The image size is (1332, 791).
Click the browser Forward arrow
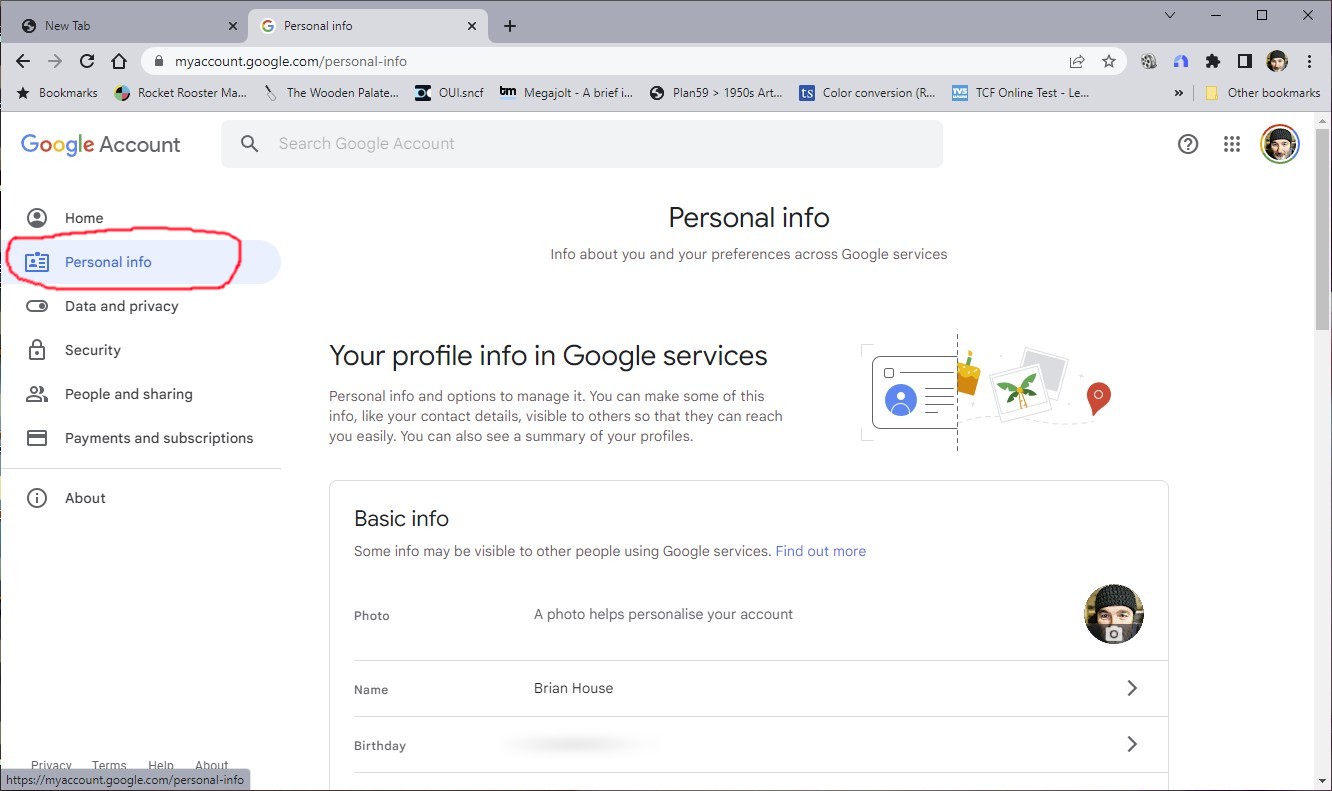(x=55, y=61)
